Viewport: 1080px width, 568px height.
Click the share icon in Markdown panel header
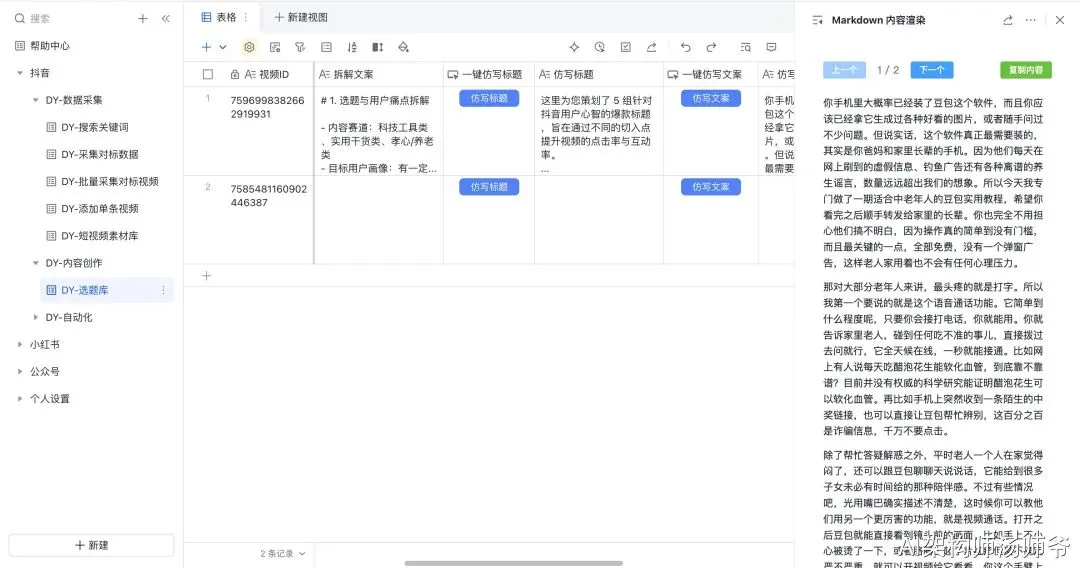click(1008, 20)
